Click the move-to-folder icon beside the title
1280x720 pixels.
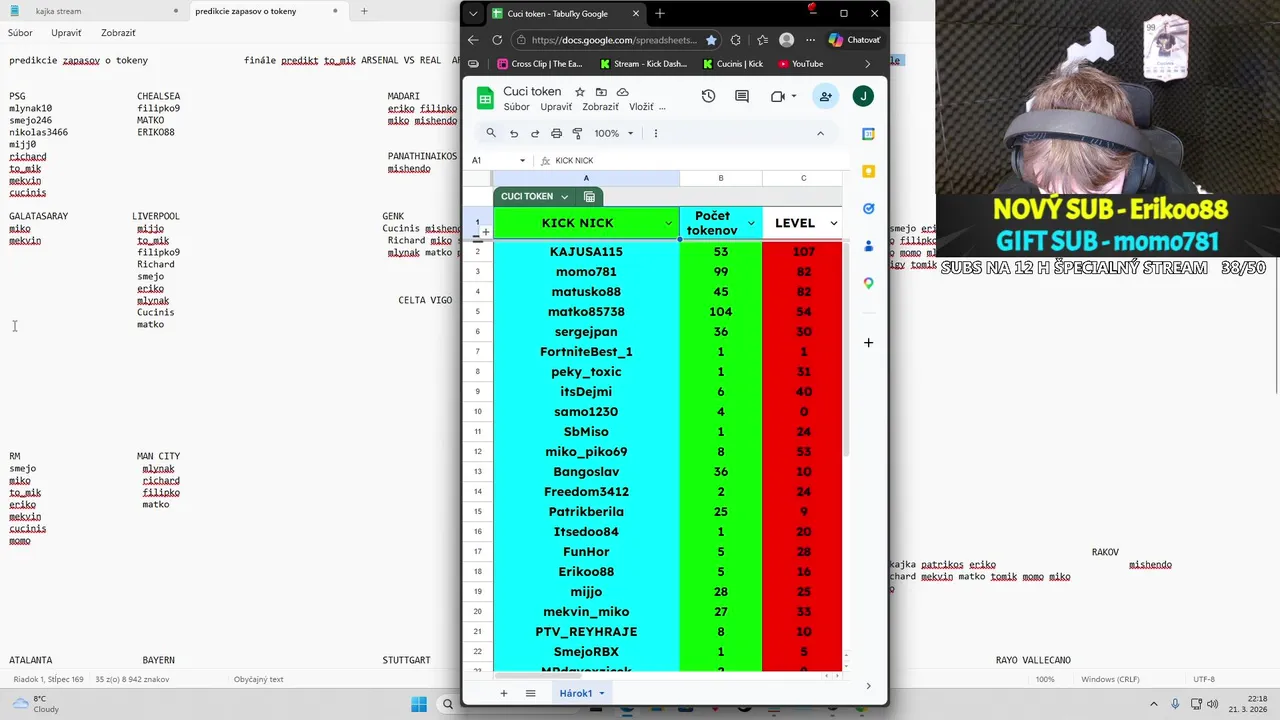tap(601, 92)
